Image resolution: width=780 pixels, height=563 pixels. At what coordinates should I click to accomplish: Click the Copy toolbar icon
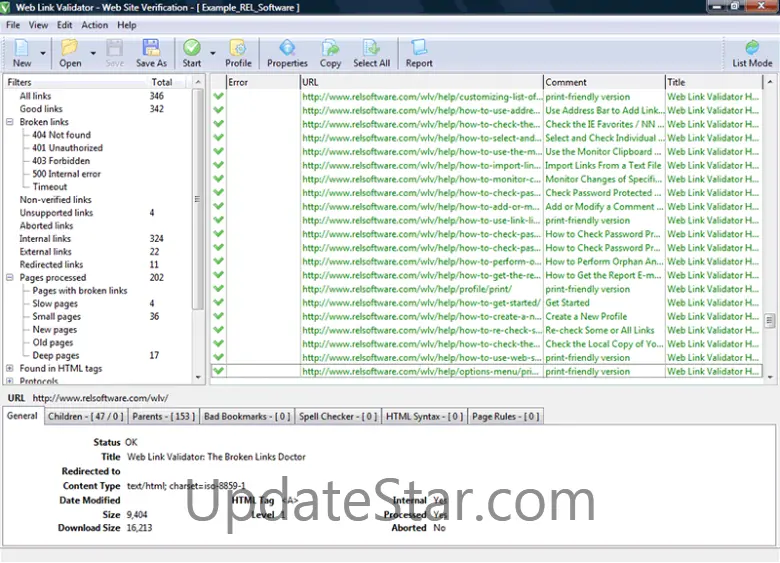(x=330, y=48)
